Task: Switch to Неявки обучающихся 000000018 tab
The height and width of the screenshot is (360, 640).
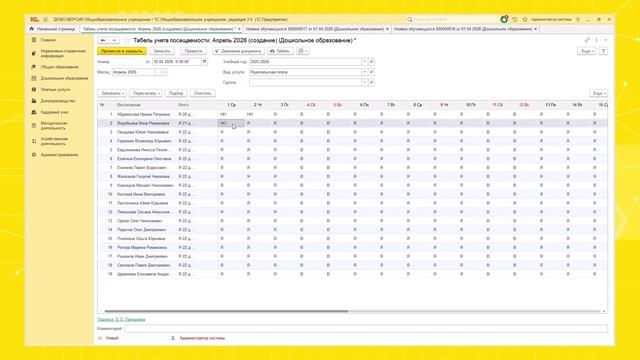Action: click(463, 29)
